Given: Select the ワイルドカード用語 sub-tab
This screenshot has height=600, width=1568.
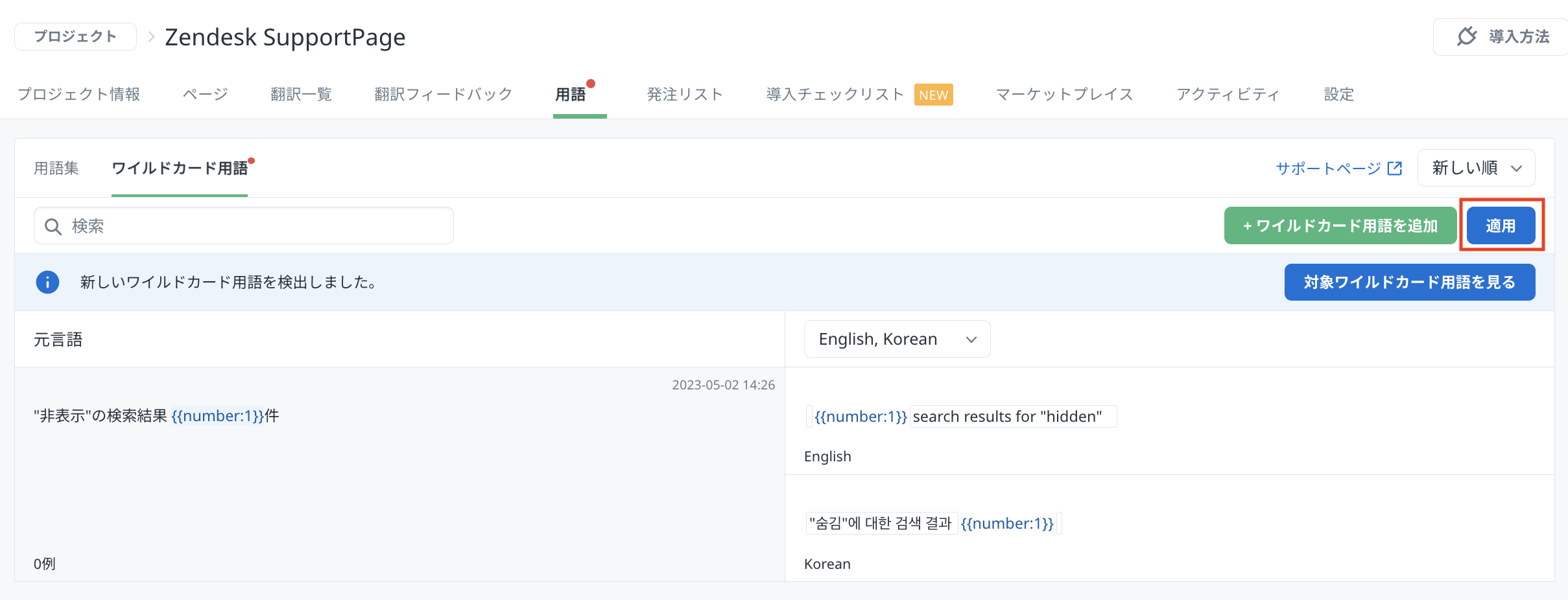Looking at the screenshot, I should tap(180, 168).
